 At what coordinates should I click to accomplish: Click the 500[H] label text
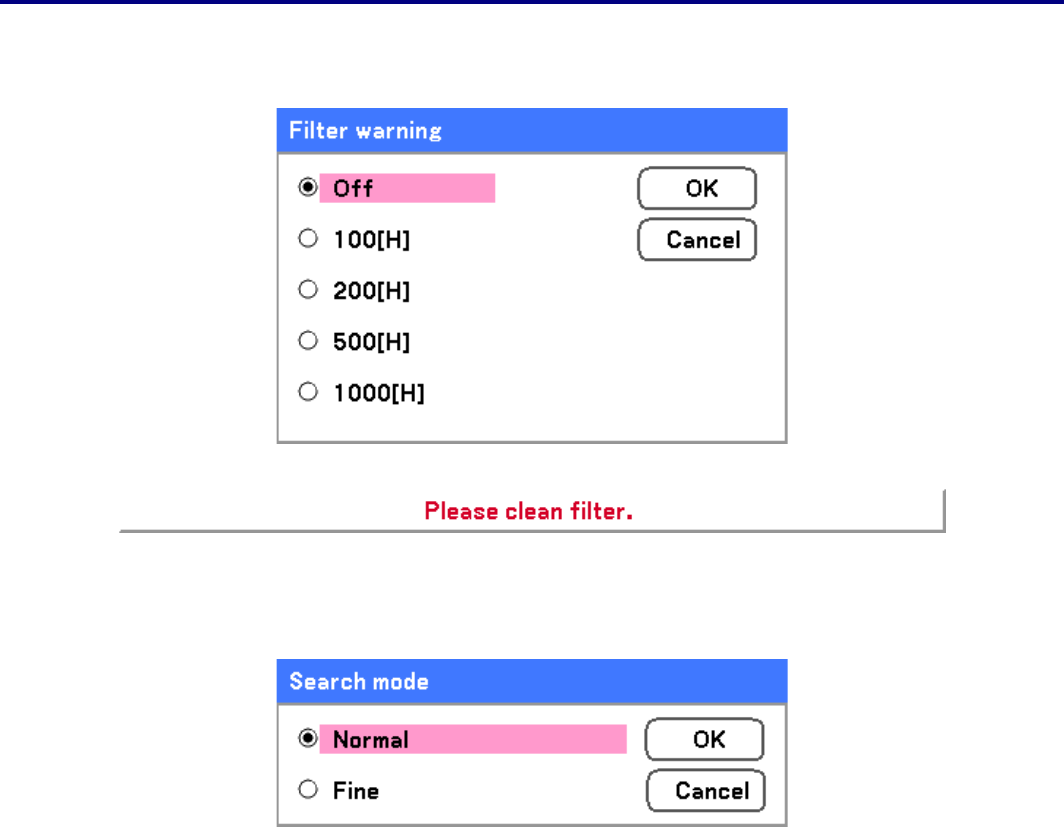point(371,342)
